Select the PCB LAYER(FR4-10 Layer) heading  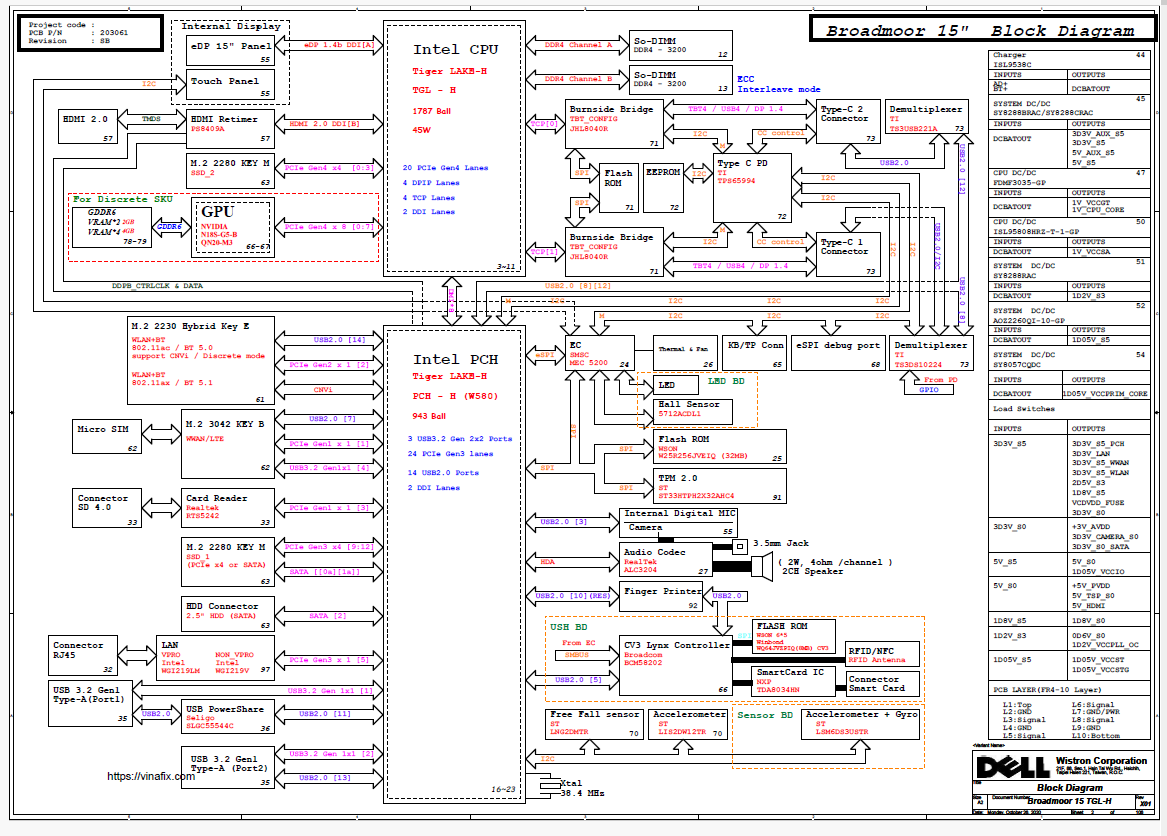click(x=1046, y=690)
